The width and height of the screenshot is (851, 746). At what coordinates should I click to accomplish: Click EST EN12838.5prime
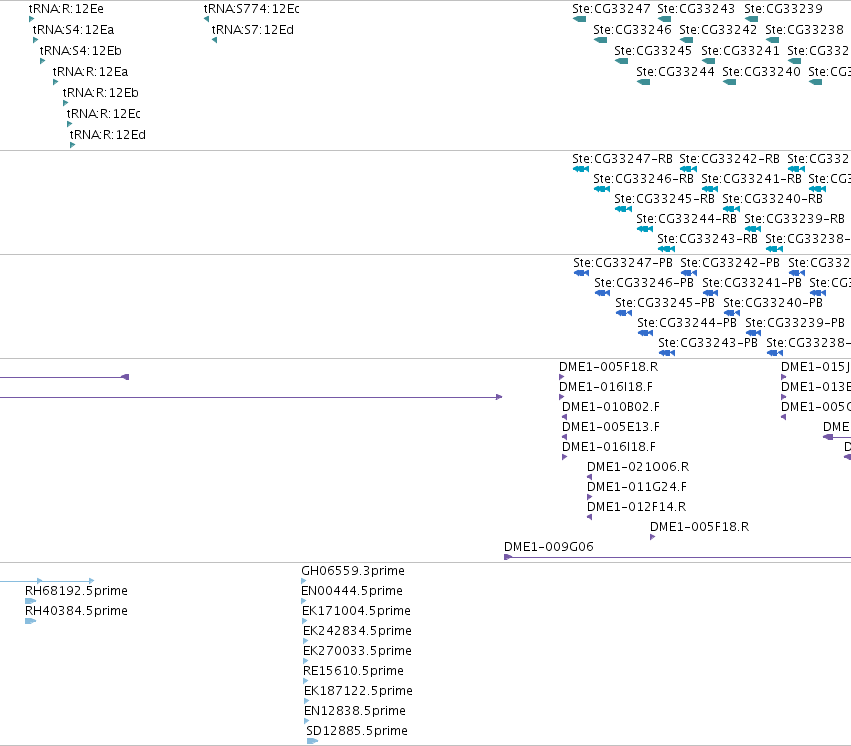click(x=355, y=711)
